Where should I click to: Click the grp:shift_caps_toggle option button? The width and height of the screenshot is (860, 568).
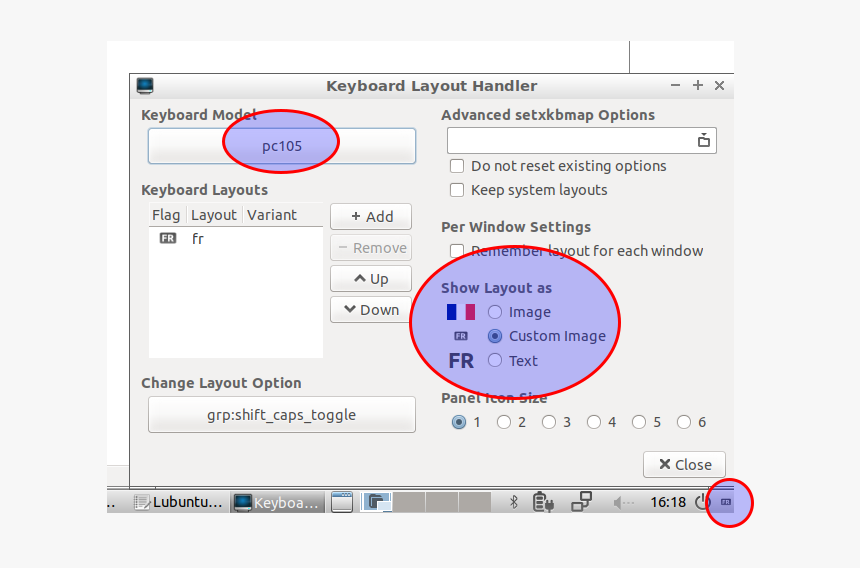(281, 414)
